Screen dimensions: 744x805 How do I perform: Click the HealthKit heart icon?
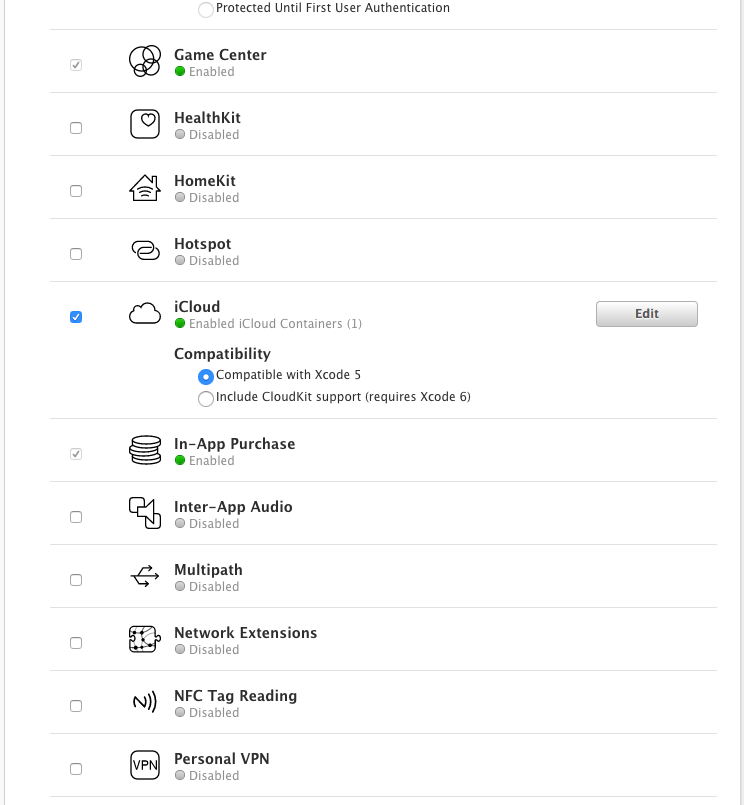tap(145, 124)
